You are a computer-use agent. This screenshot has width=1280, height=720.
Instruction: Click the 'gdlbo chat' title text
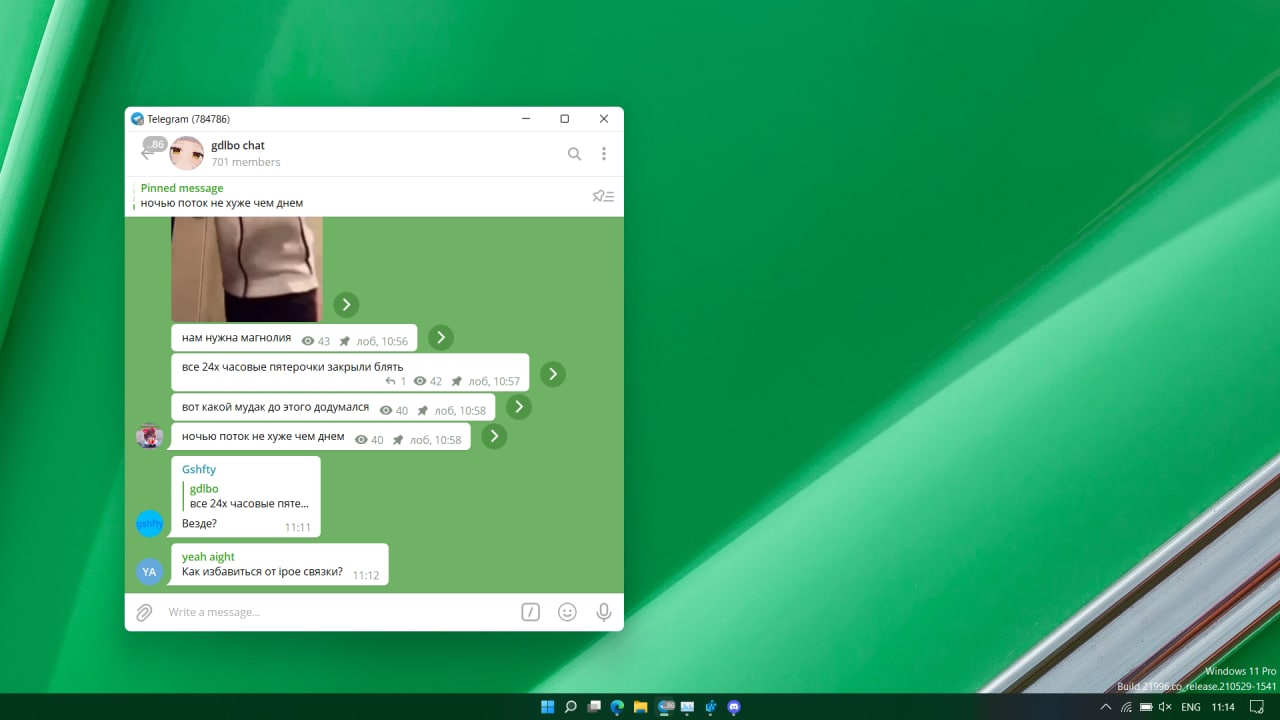point(238,146)
